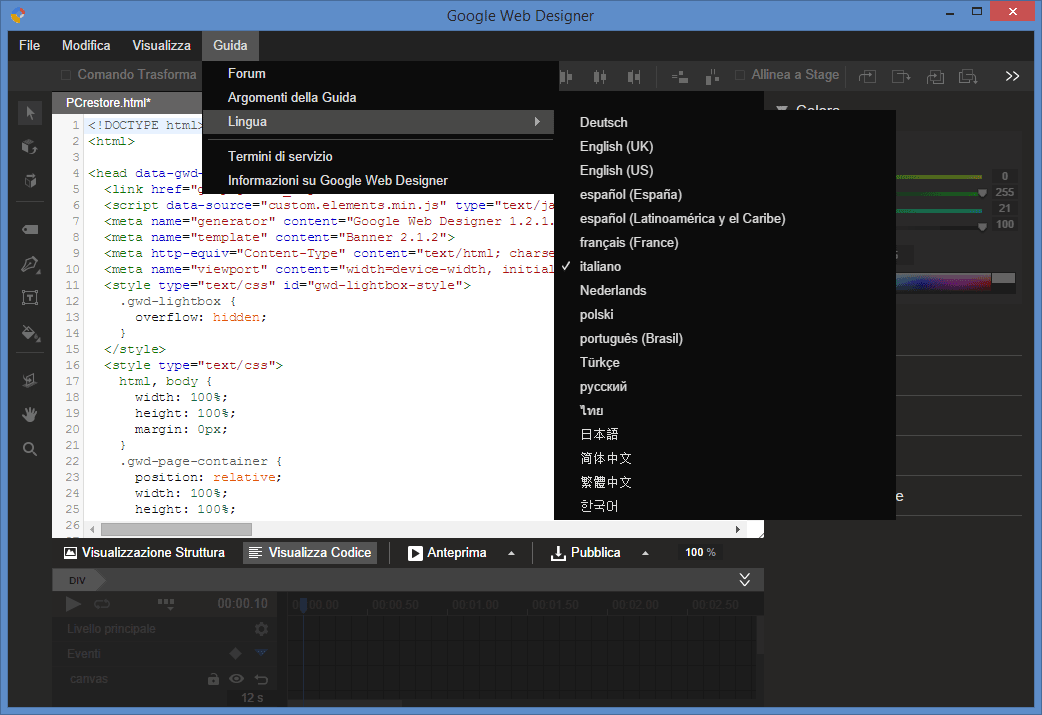
Task: Open Livello principale gear settings
Action: pyautogui.click(x=261, y=629)
